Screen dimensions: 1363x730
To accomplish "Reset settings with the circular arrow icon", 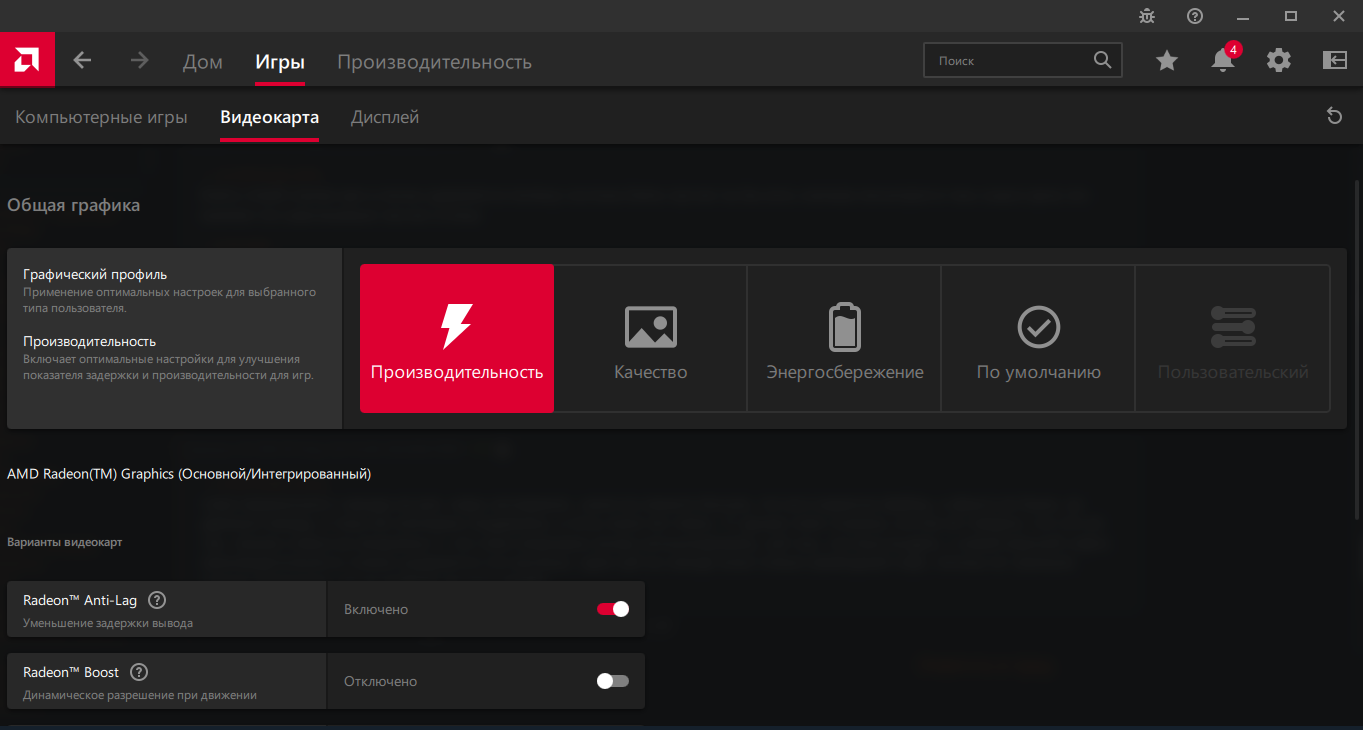I will coord(1334,116).
